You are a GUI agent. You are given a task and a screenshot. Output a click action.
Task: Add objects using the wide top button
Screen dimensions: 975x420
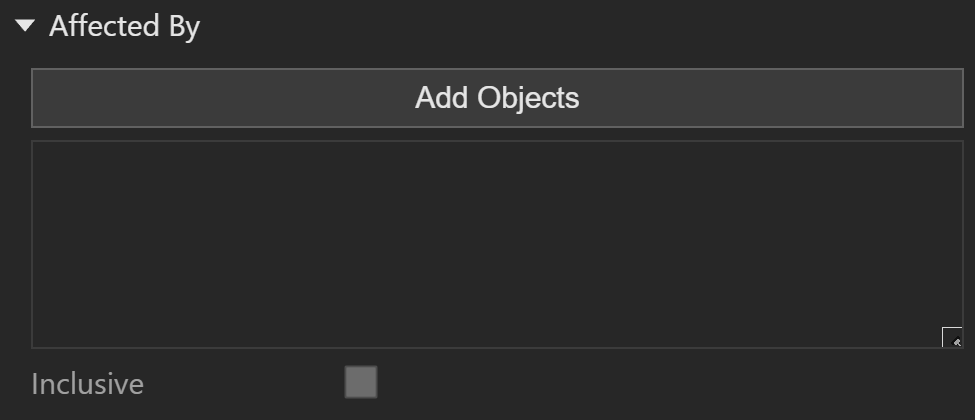pos(497,98)
